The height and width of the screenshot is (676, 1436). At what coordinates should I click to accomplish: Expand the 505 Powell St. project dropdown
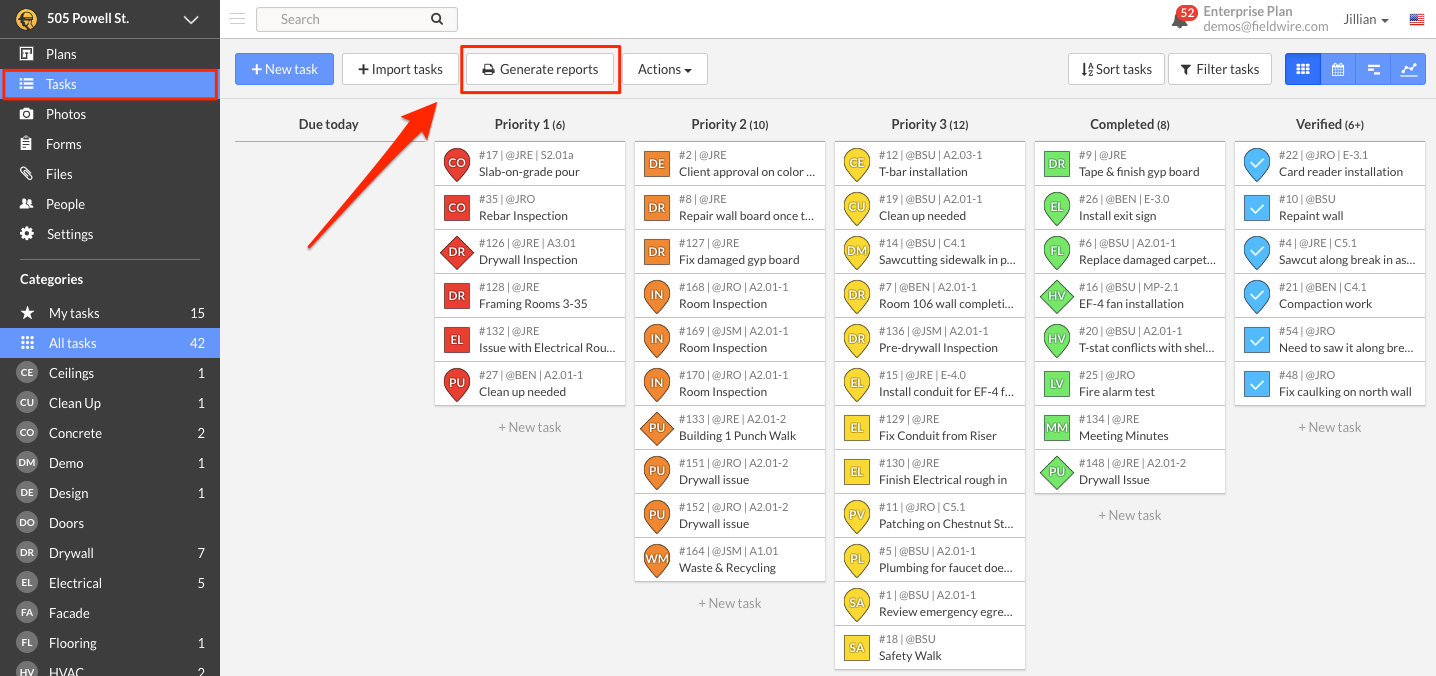pyautogui.click(x=191, y=20)
